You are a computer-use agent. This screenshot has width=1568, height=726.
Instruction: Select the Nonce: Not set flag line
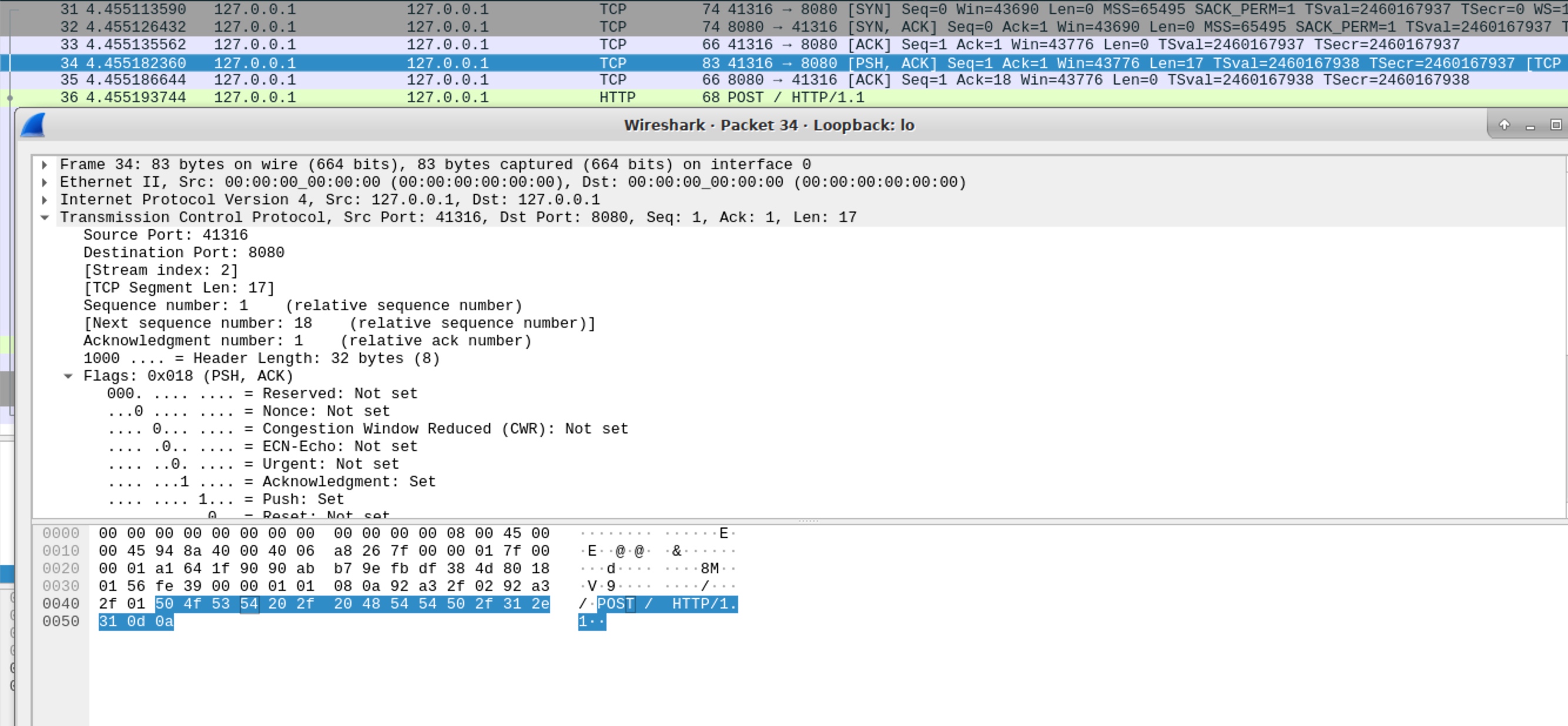pyautogui.click(x=249, y=412)
